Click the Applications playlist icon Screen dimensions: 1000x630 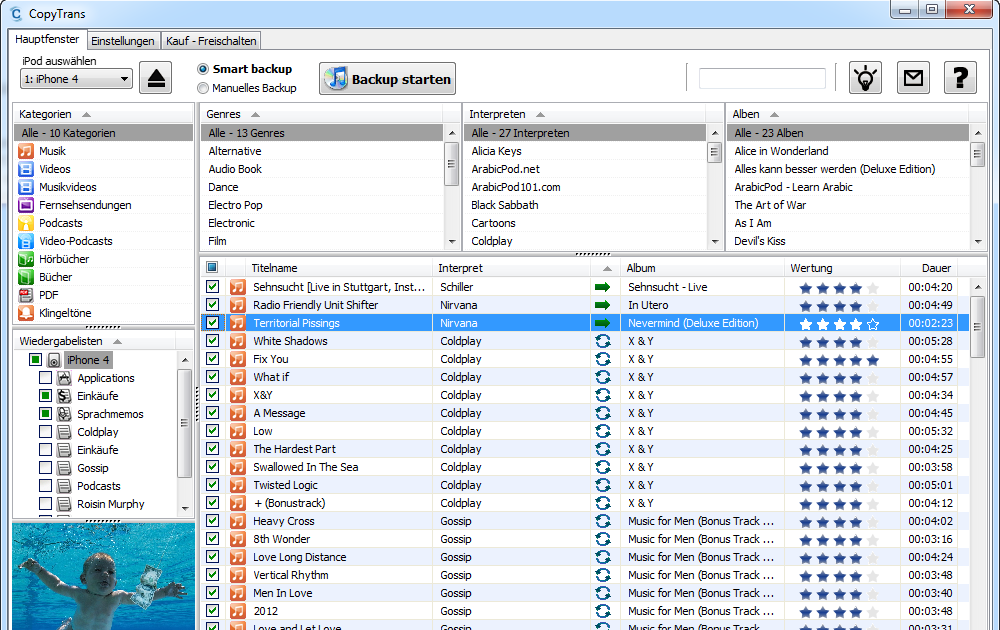coord(64,378)
